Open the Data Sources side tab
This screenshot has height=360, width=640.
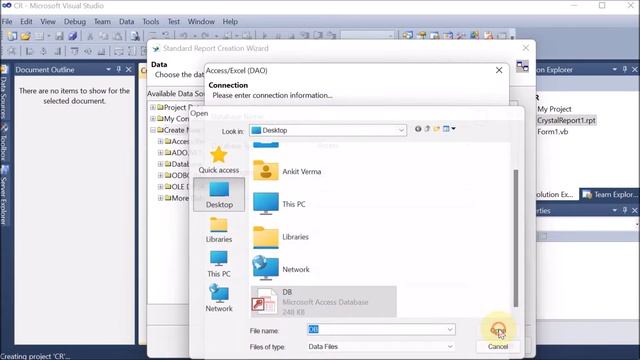[x=4, y=93]
